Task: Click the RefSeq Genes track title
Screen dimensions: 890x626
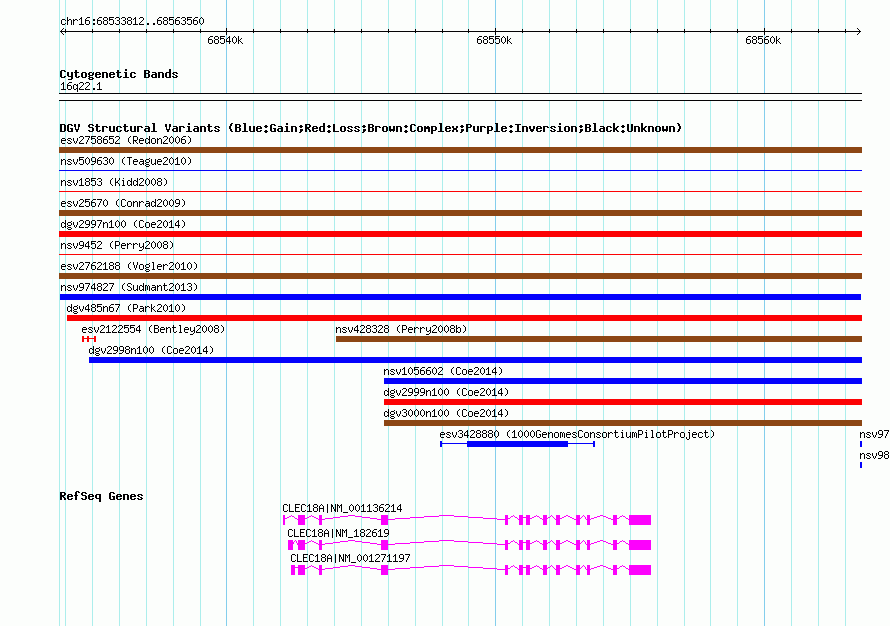Action: point(101,496)
